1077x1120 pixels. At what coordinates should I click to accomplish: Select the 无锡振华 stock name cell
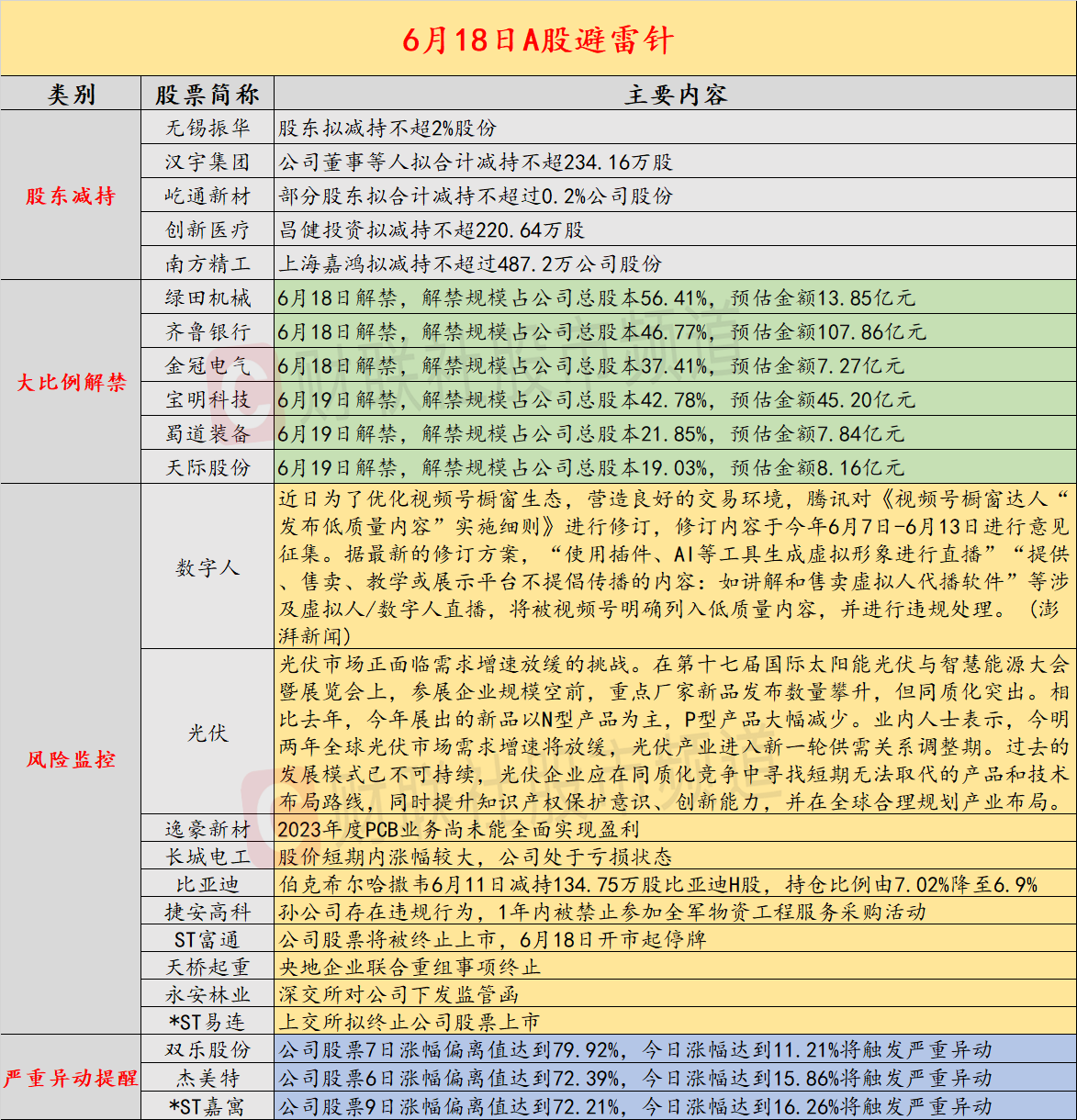pos(208,129)
